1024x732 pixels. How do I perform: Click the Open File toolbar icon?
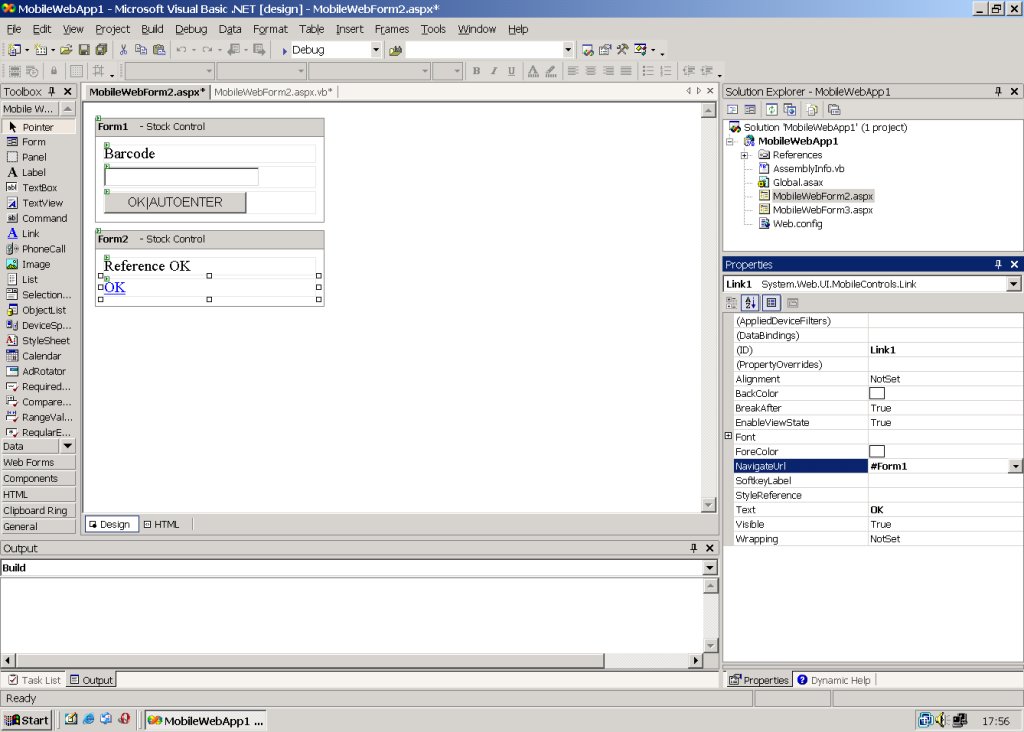[x=66, y=50]
